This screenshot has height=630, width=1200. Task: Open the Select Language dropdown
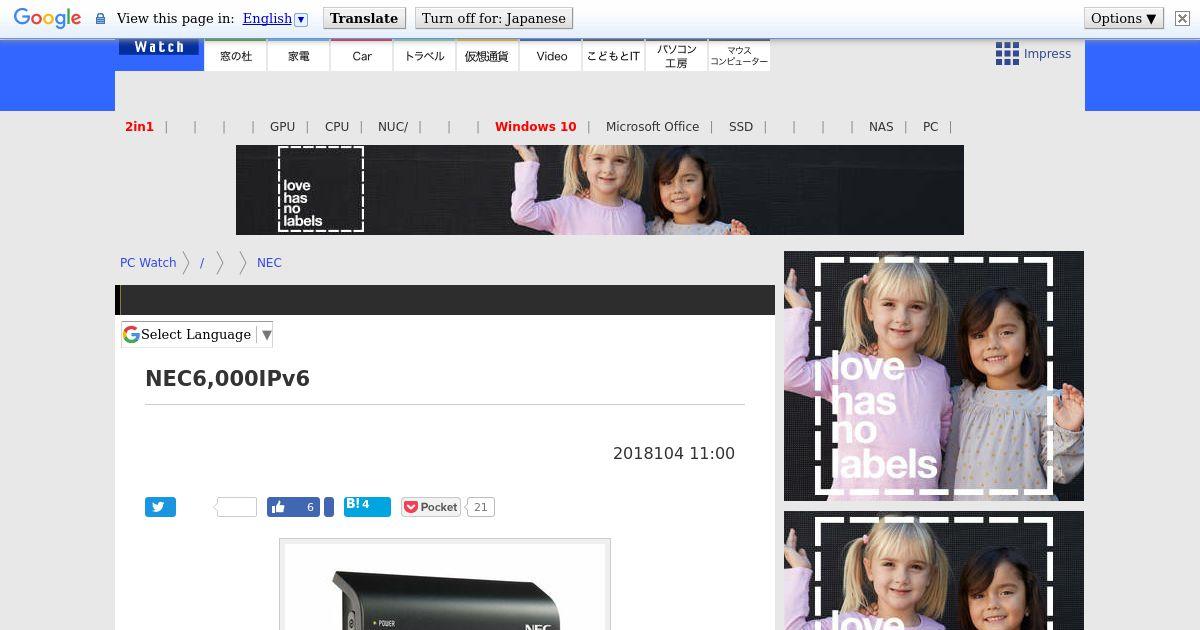click(x=197, y=335)
